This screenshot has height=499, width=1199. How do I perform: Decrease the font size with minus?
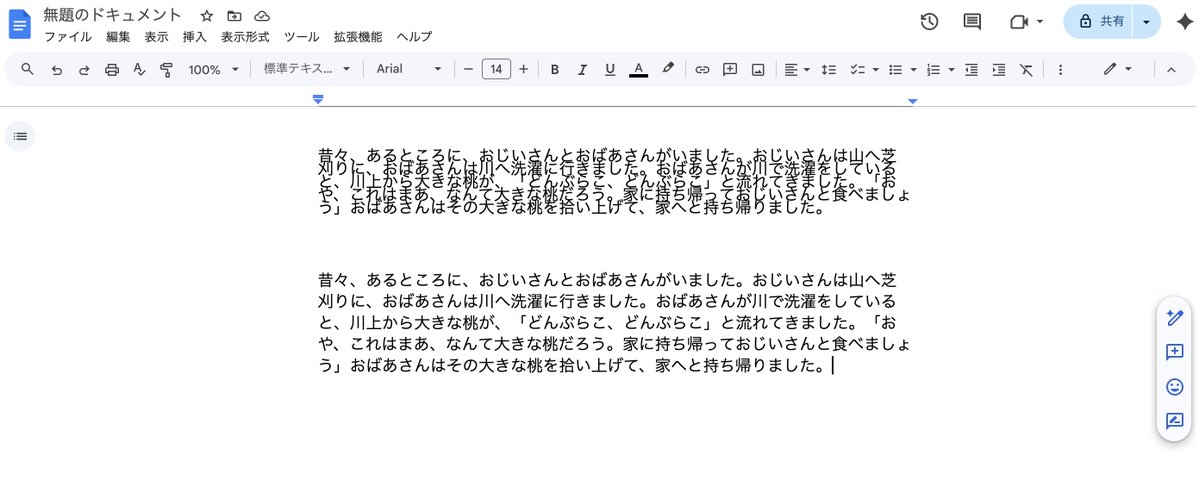(x=469, y=70)
